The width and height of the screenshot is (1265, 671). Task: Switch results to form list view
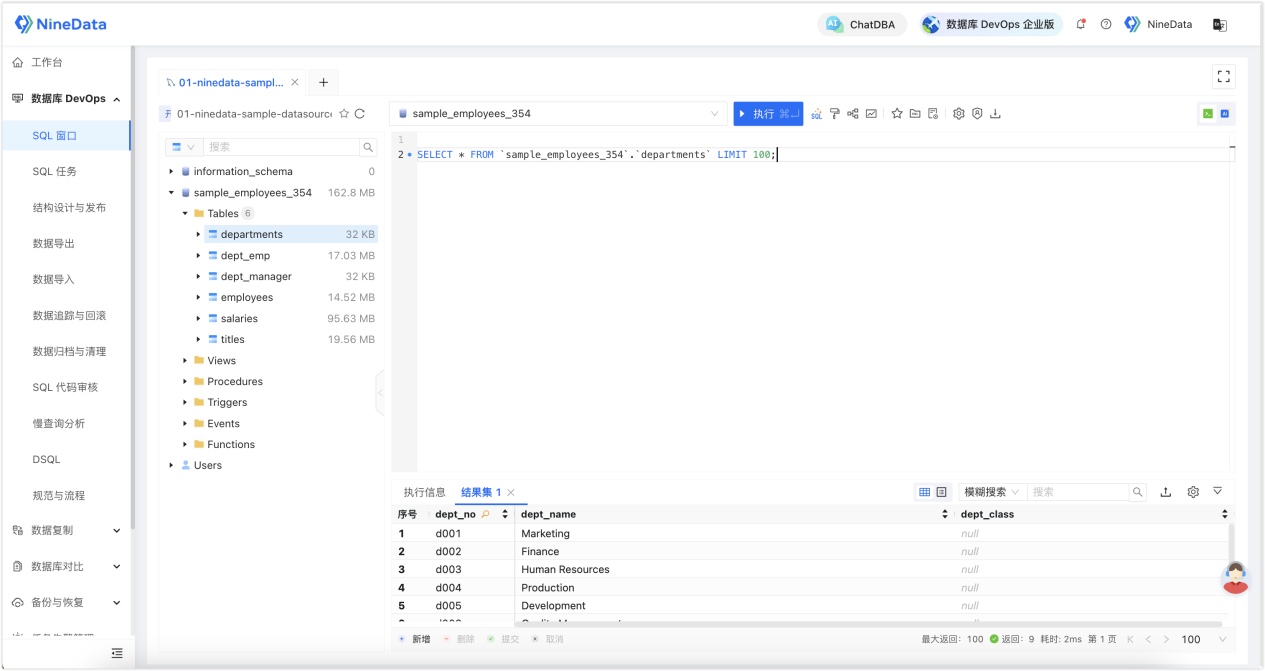(941, 492)
